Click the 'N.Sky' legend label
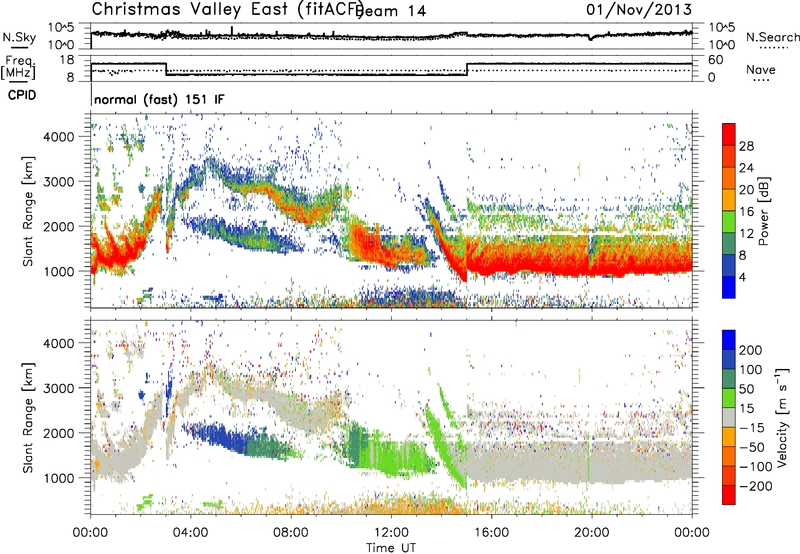Viewport: 800px width, 554px height. [x=19, y=37]
